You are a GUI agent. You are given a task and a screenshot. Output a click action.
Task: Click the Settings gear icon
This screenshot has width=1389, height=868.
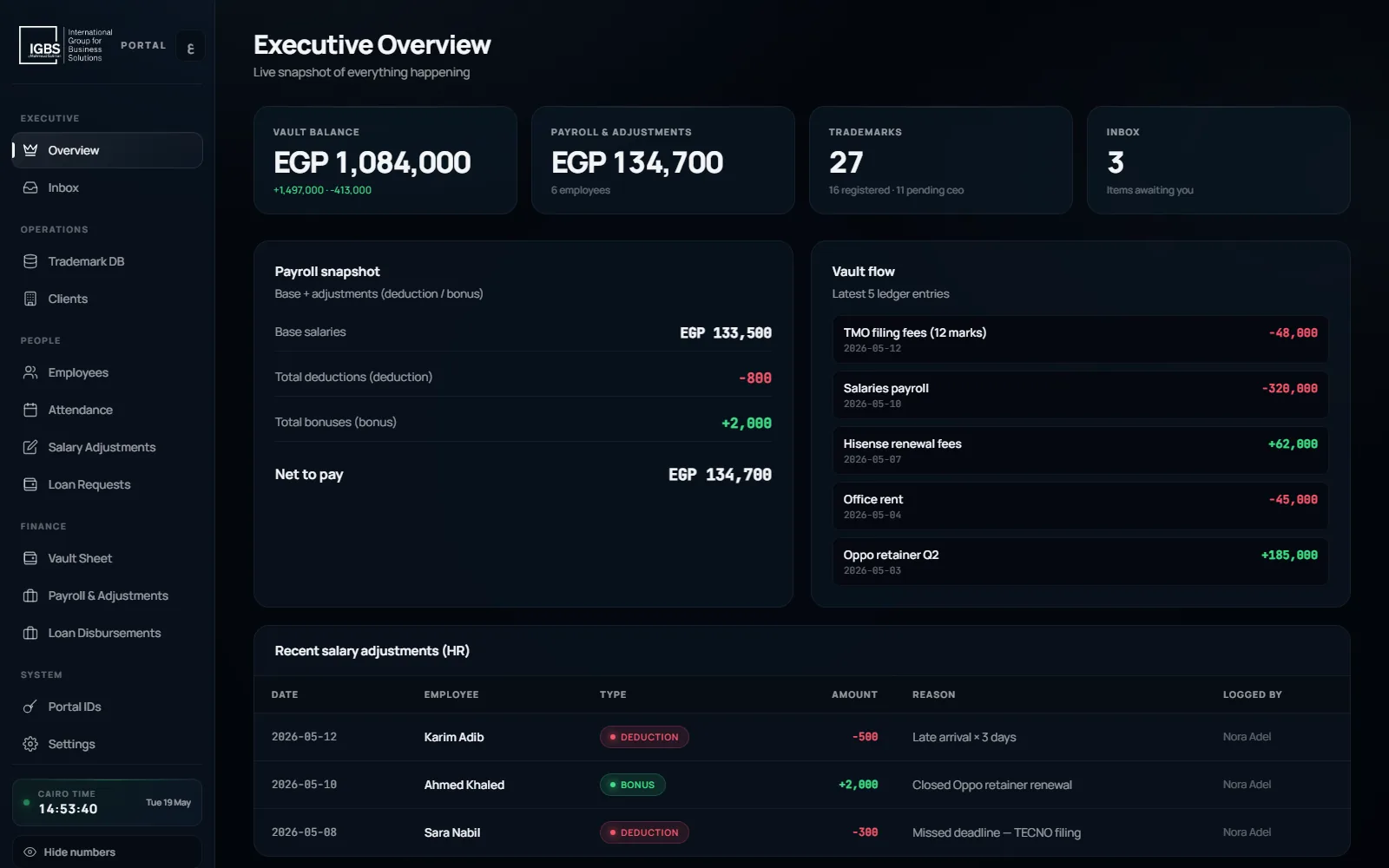(30, 744)
